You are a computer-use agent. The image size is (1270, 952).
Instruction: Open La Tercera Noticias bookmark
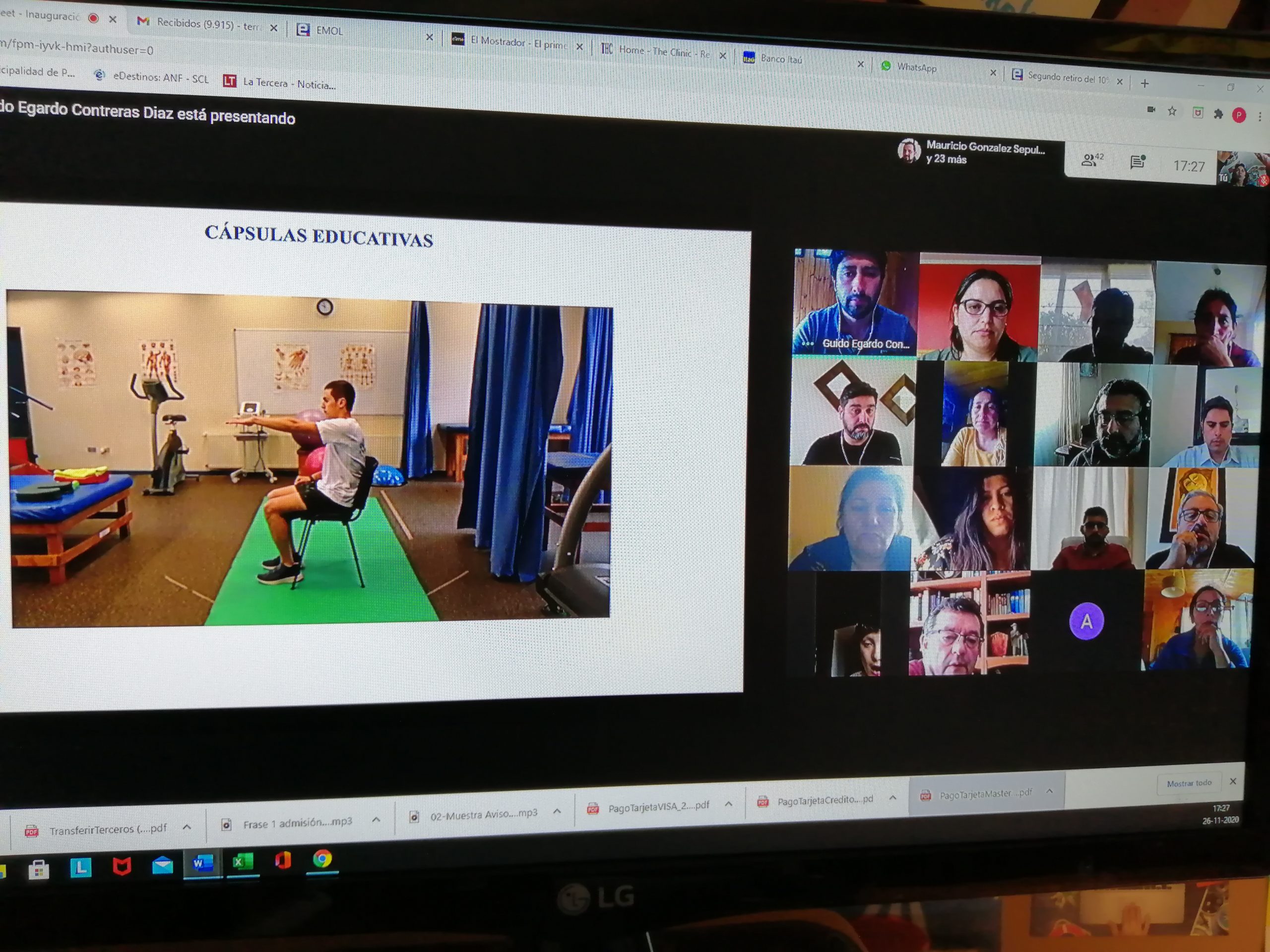tap(280, 83)
